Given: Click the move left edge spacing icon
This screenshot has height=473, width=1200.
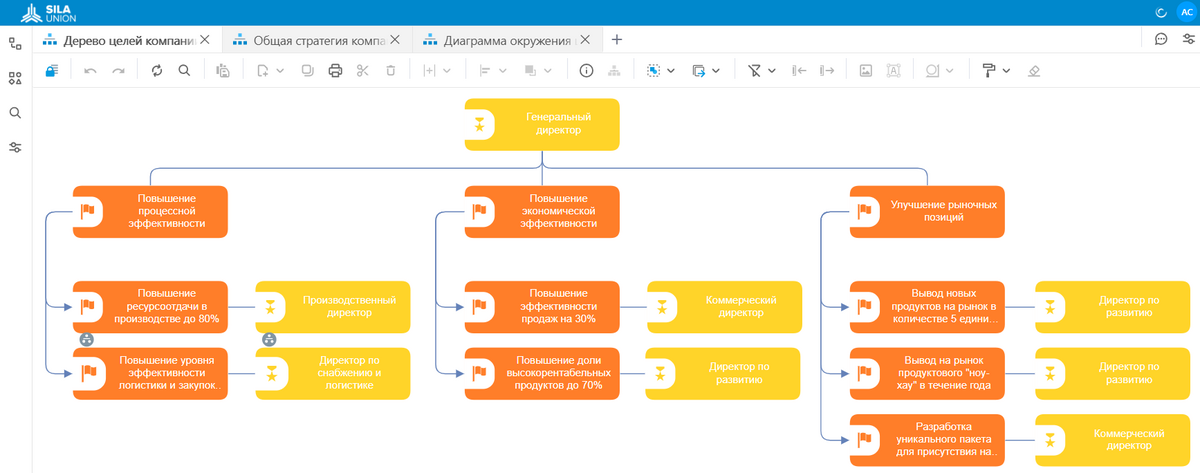Looking at the screenshot, I should pos(798,70).
